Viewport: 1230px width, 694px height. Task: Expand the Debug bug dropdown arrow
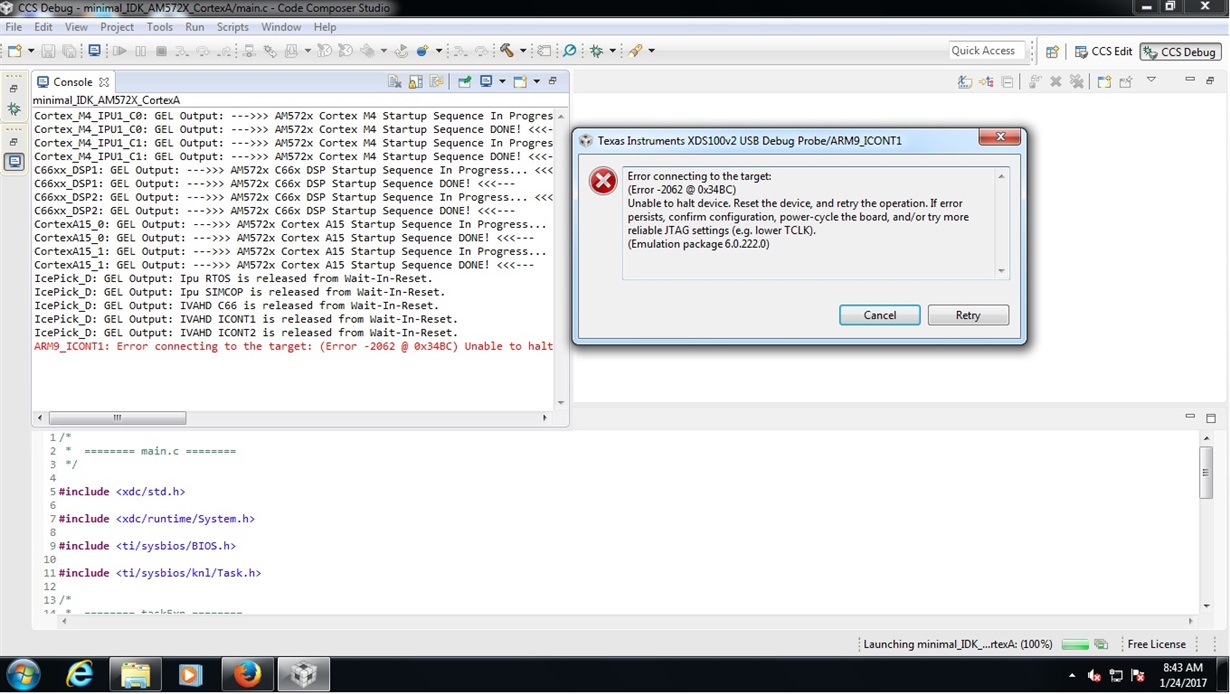612,50
